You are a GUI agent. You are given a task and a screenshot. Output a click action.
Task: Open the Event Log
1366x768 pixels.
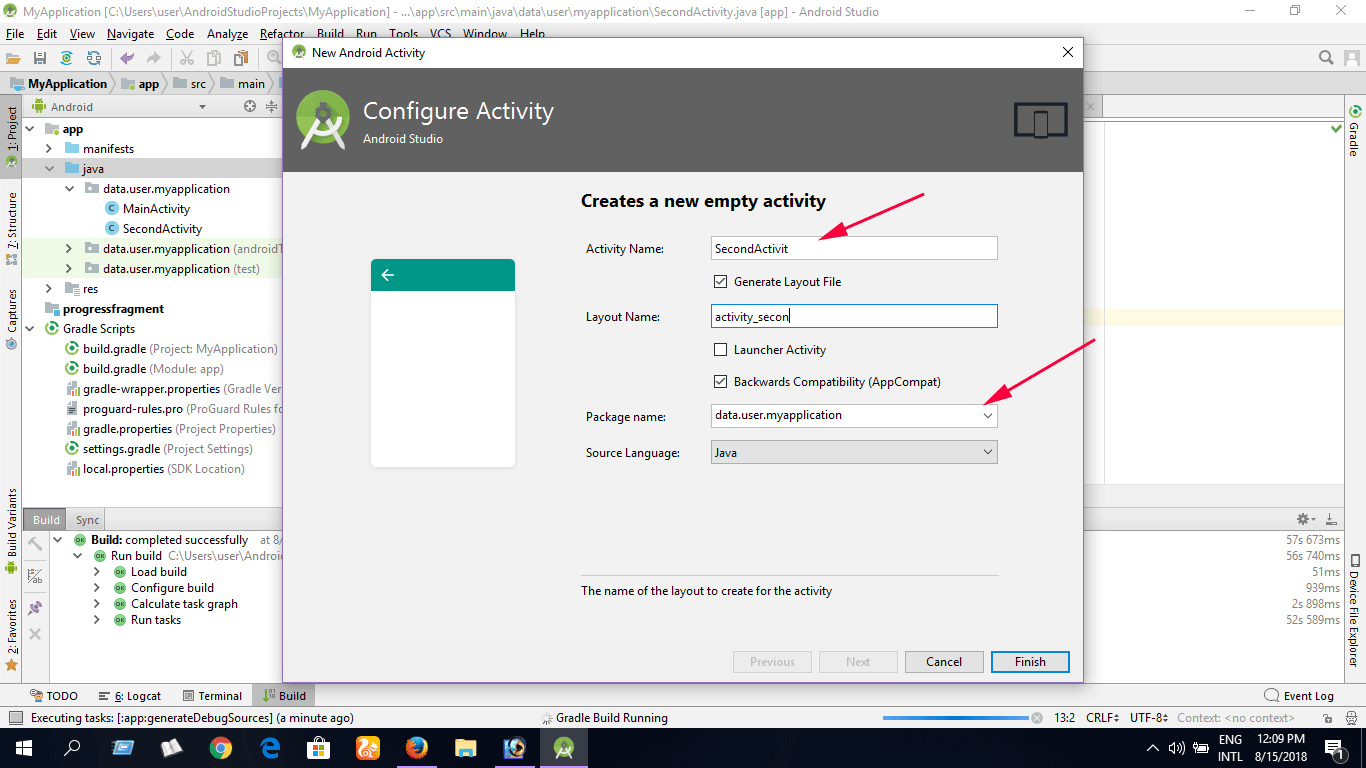pos(1299,696)
